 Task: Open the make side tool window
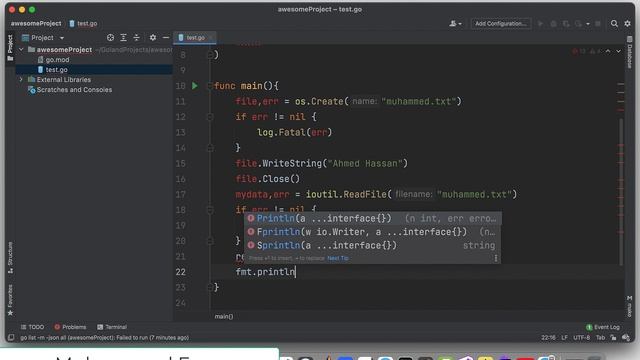click(x=629, y=307)
